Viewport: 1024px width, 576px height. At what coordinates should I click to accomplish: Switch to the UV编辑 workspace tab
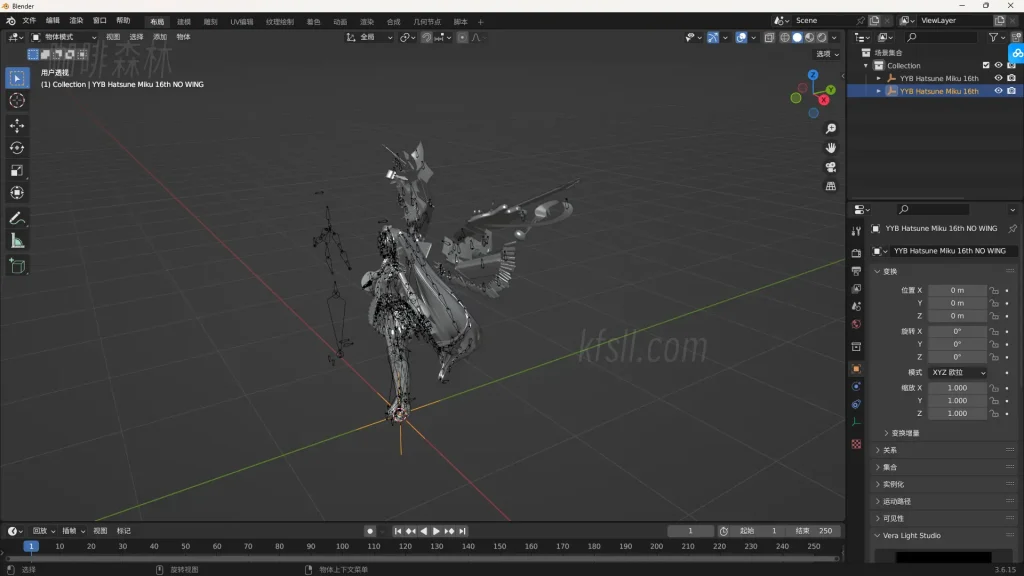tap(241, 21)
